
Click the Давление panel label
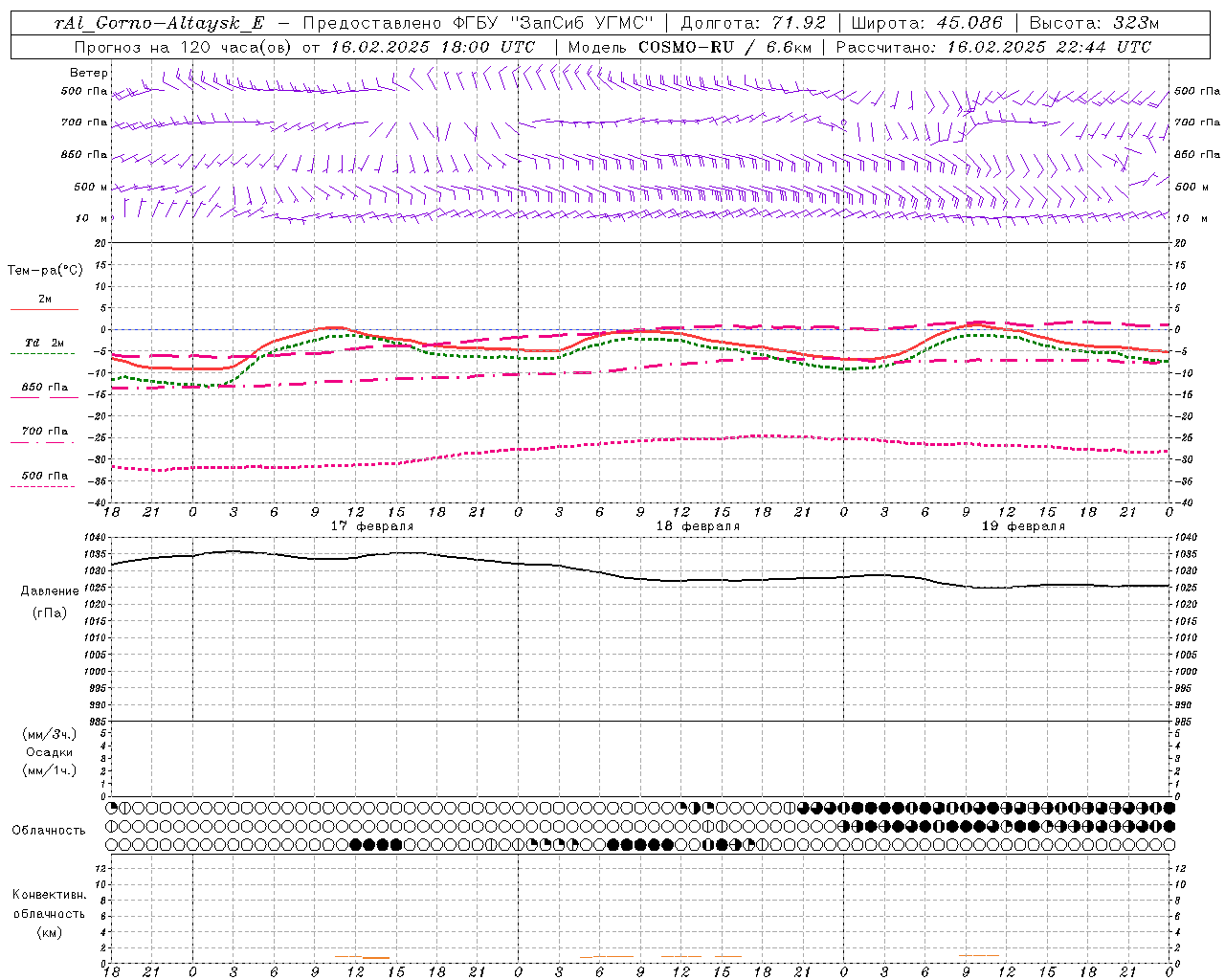coord(50,591)
